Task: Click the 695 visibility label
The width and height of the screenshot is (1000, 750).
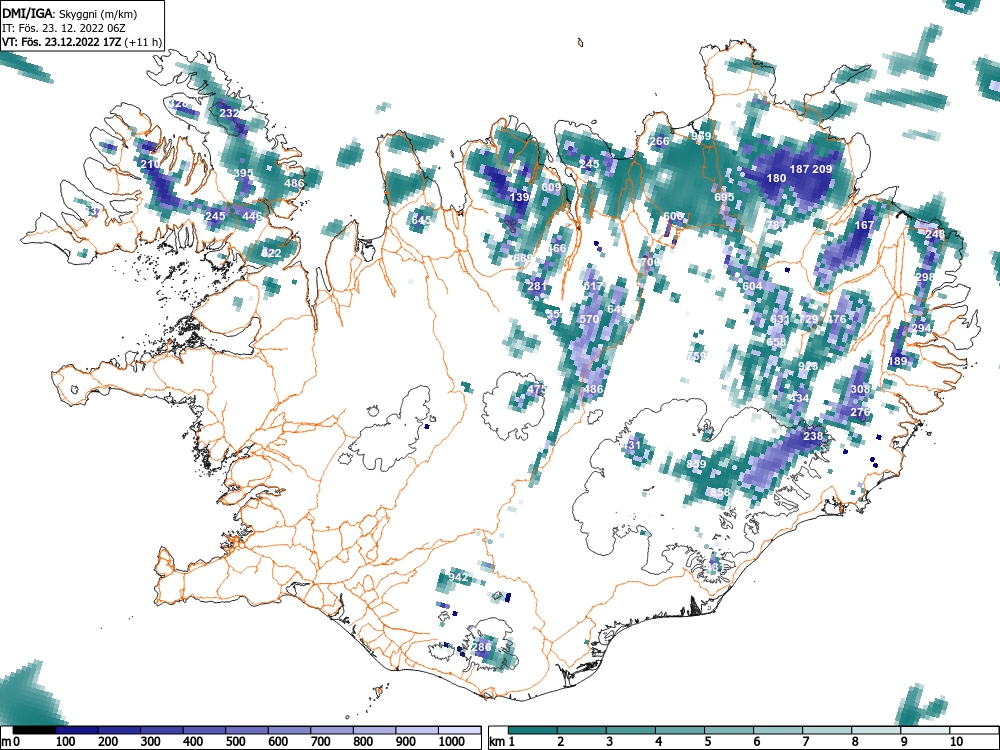Action: pyautogui.click(x=724, y=197)
